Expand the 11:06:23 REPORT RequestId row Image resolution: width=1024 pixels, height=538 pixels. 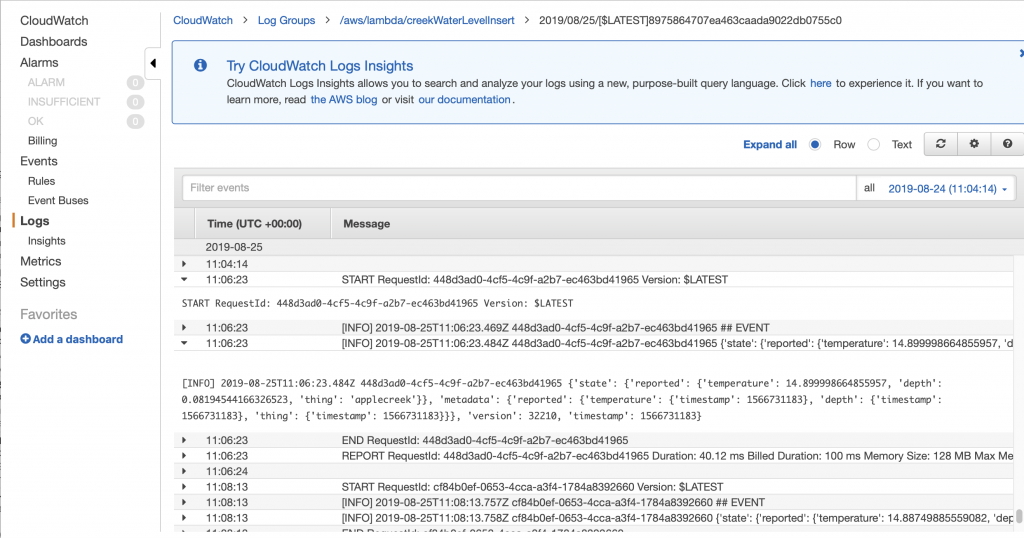[x=184, y=456]
